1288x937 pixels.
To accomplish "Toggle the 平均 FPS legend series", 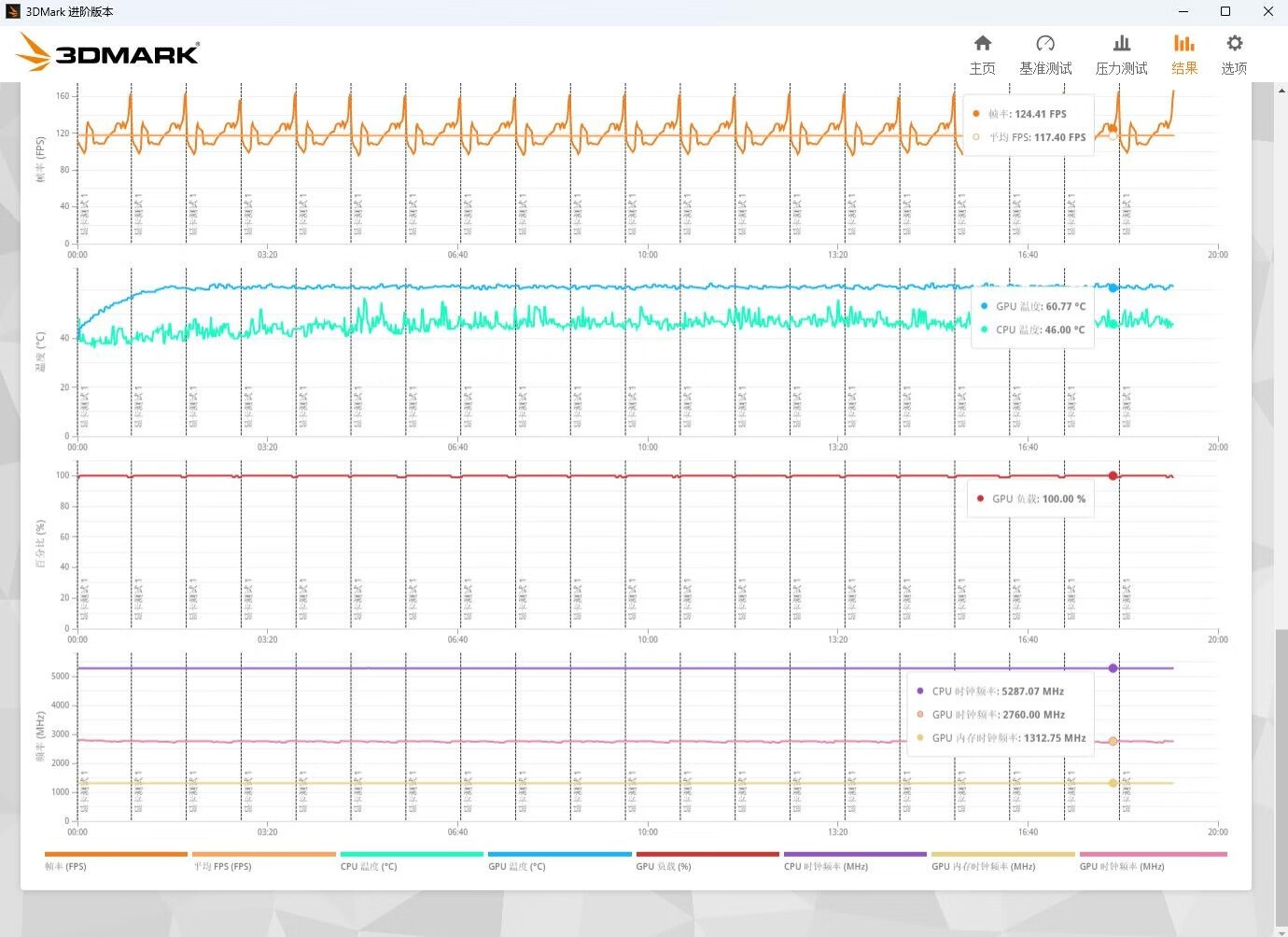I will click(263, 860).
